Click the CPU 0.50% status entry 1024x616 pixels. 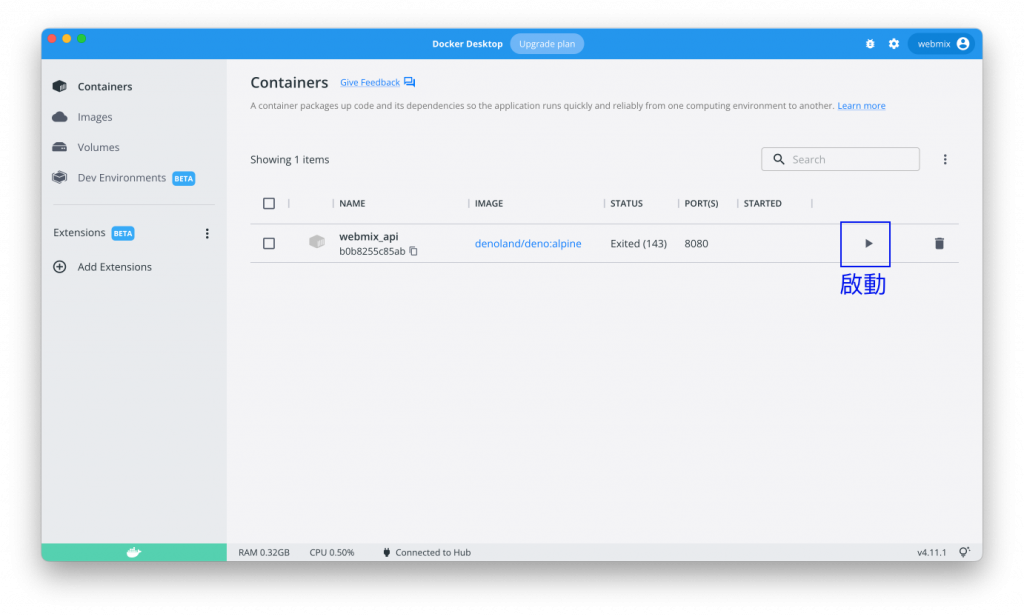(332, 553)
